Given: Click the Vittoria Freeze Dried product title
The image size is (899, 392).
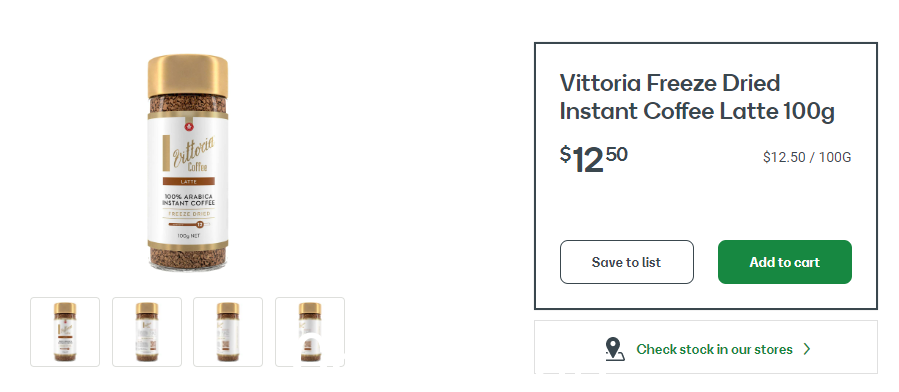Looking at the screenshot, I should (x=697, y=97).
